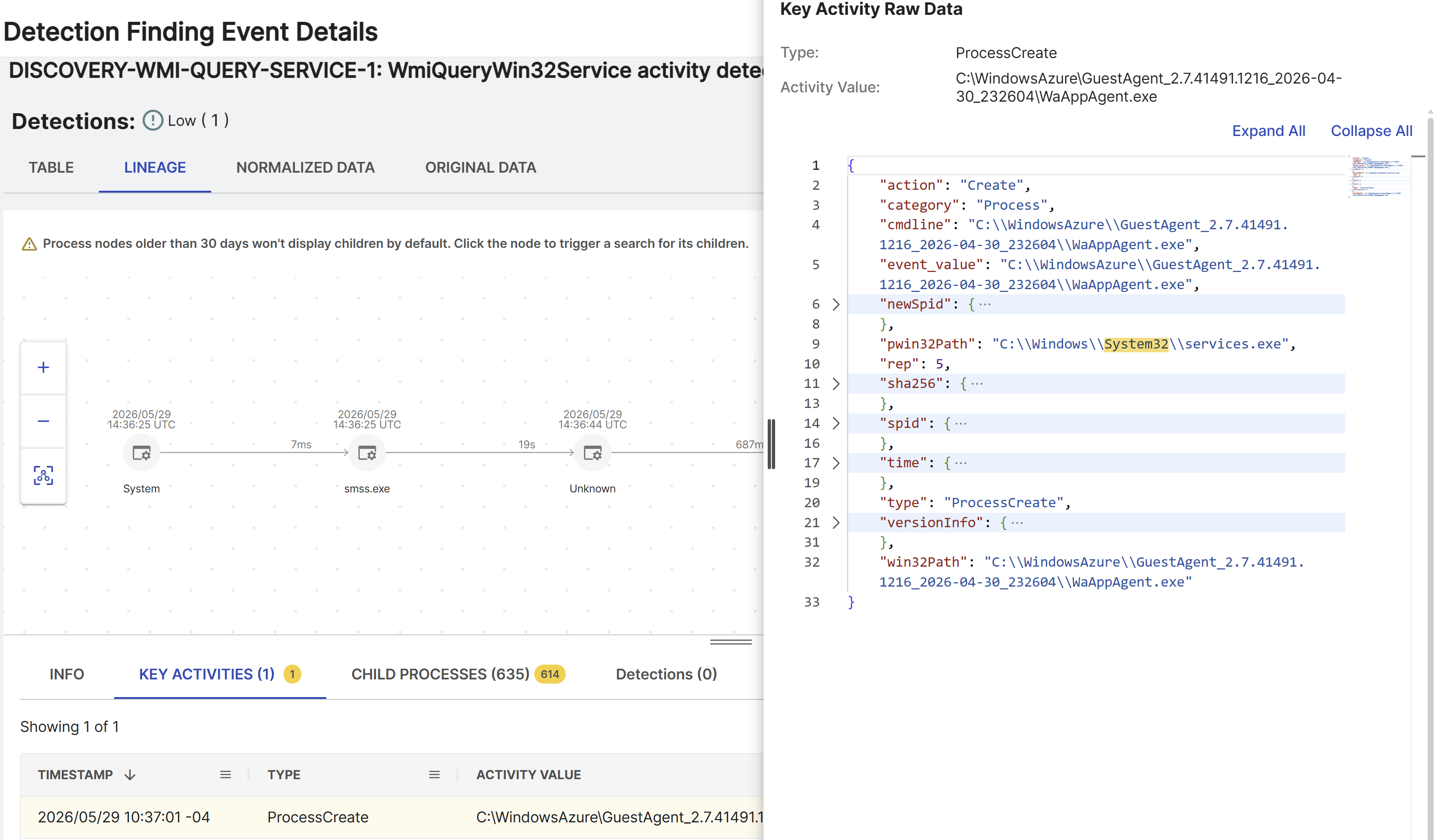The image size is (1437, 840).
Task: Expand the newSpid JSON node
Action: (x=835, y=304)
